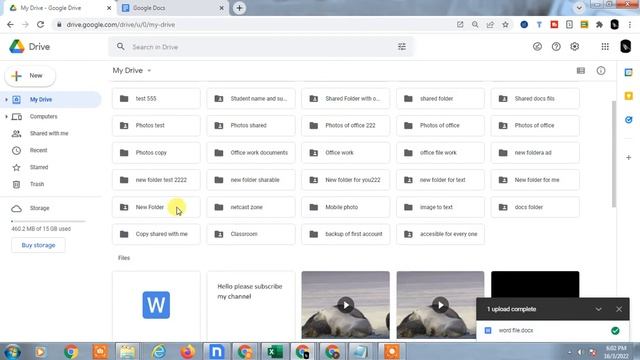
Task: Click the New button
Action: [x=30, y=76]
